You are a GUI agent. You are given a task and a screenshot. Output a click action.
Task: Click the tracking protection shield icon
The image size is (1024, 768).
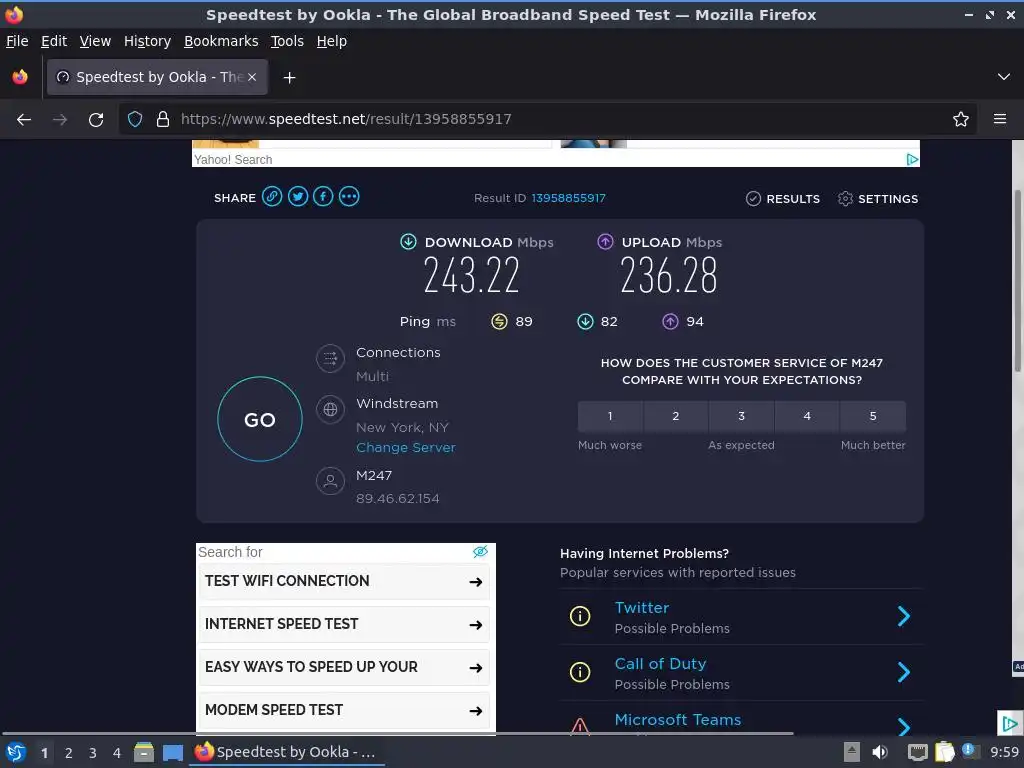pos(135,119)
